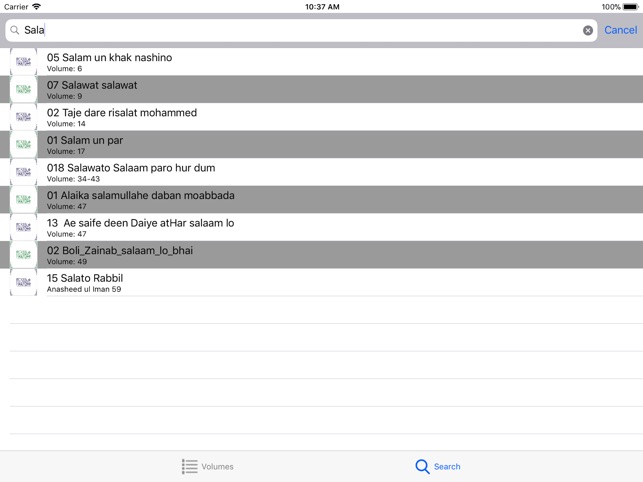Tap artwork icon for Salam un khak nashino
Screen dimensions: 643x482
[x=23, y=62]
